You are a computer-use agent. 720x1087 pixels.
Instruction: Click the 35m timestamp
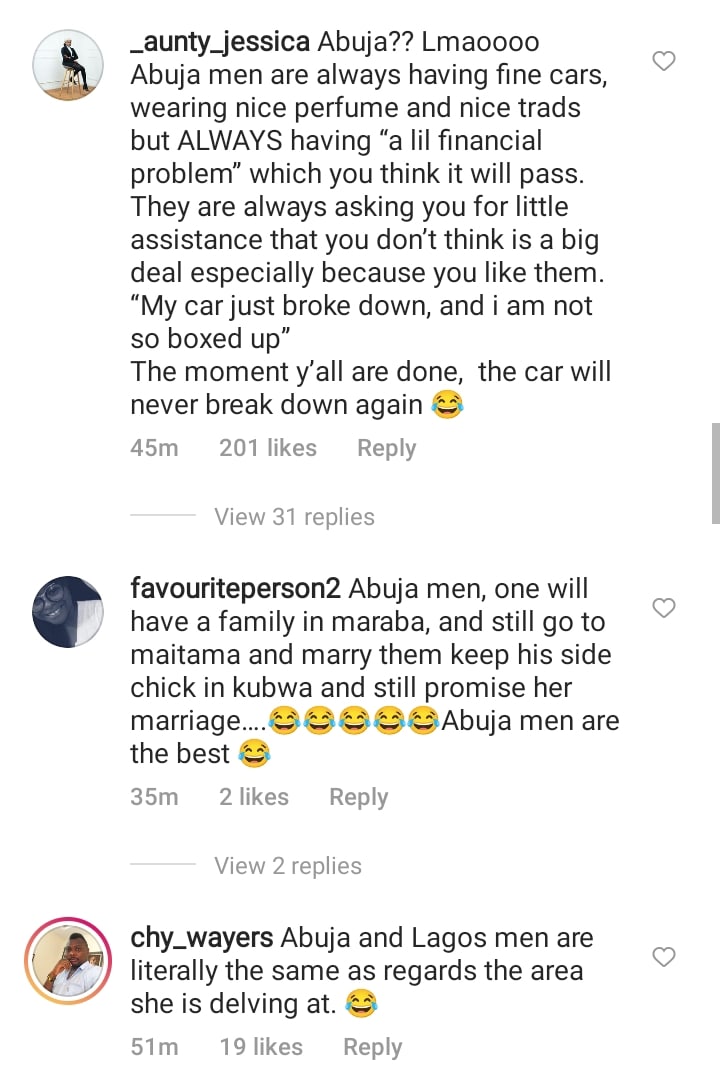tap(154, 797)
